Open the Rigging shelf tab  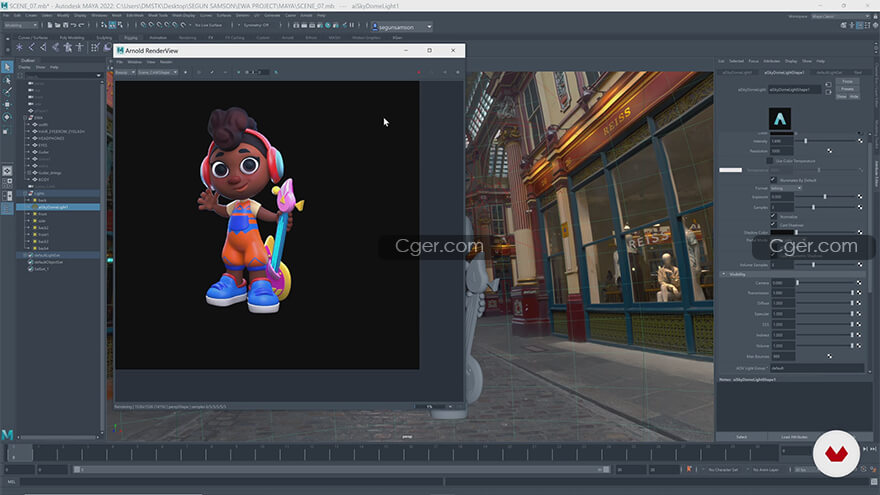131,38
